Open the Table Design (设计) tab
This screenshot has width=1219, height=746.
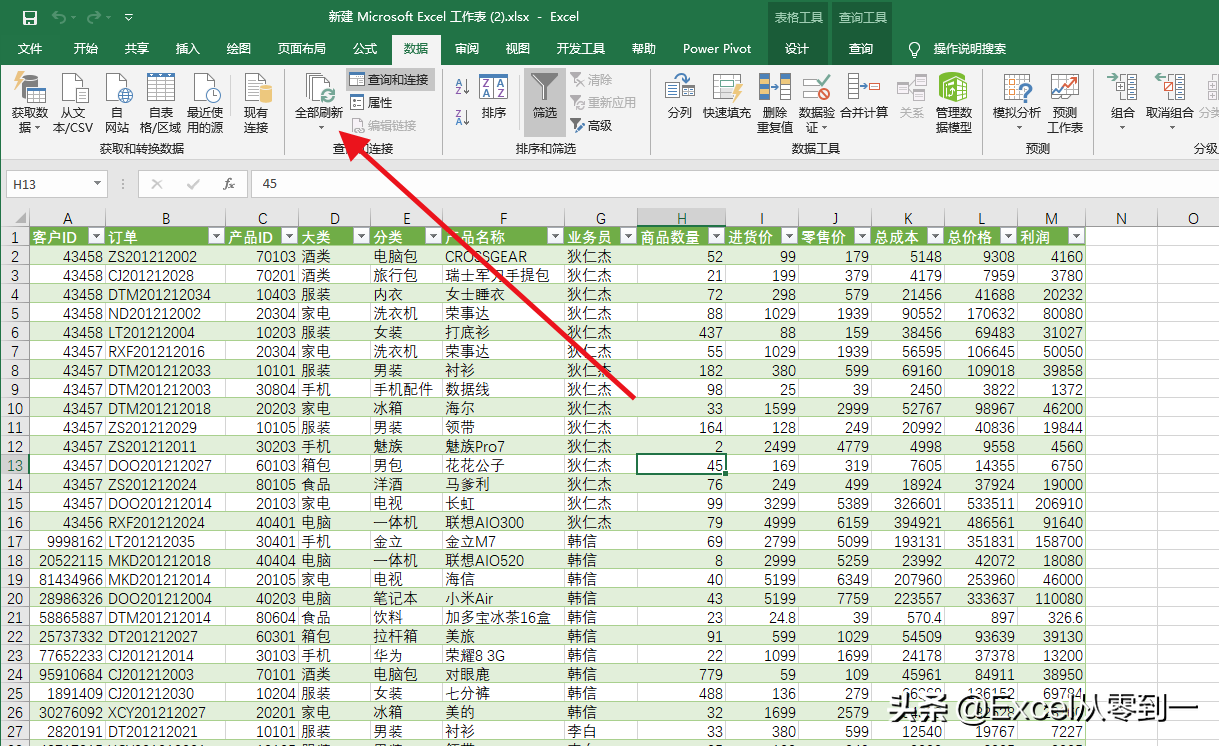pyautogui.click(x=797, y=49)
